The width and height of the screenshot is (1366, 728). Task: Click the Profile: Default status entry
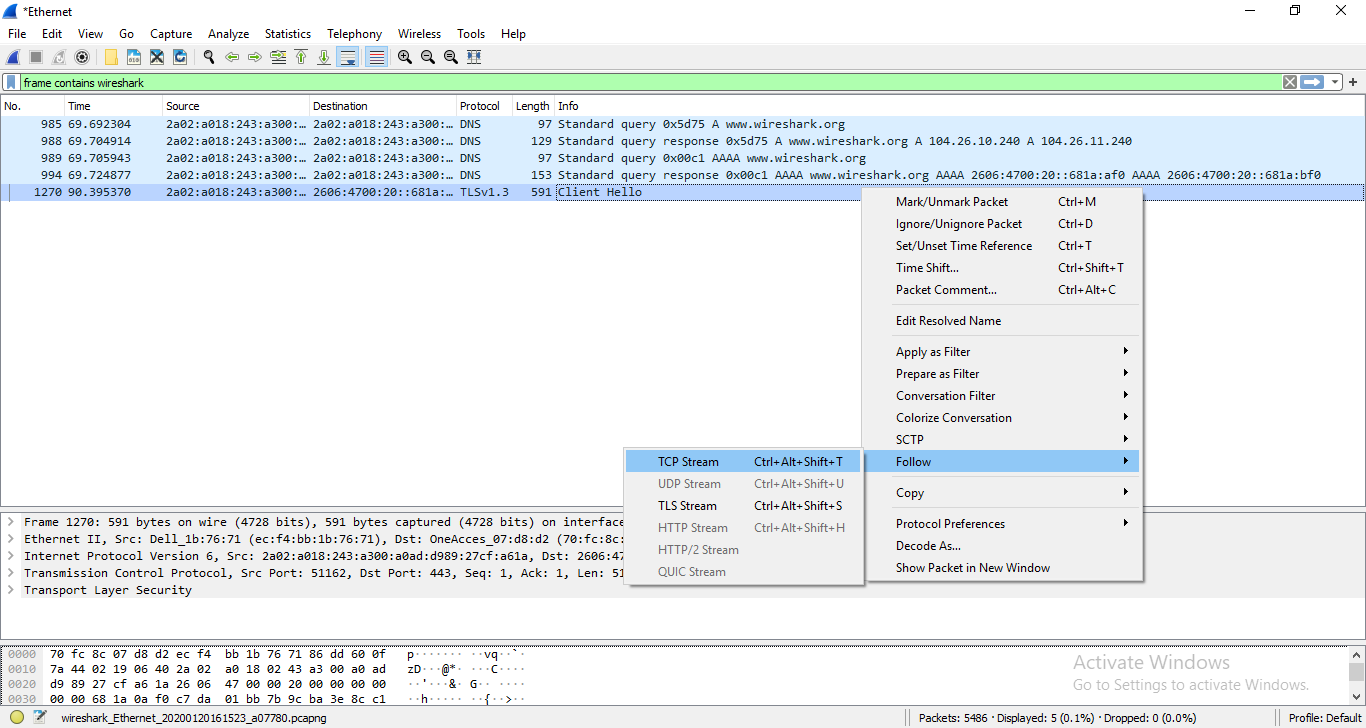point(1325,718)
